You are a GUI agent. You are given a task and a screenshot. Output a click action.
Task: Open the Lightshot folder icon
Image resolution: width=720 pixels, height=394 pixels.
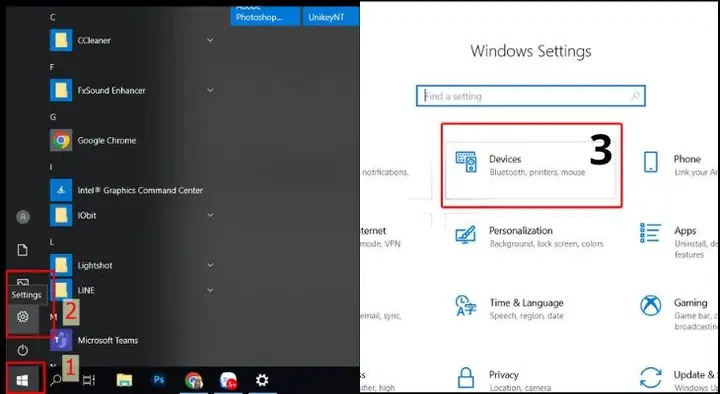(x=61, y=265)
